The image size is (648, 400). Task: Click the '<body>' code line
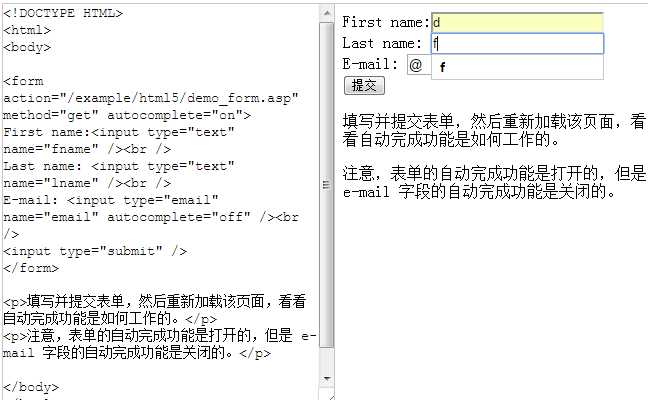[27, 47]
